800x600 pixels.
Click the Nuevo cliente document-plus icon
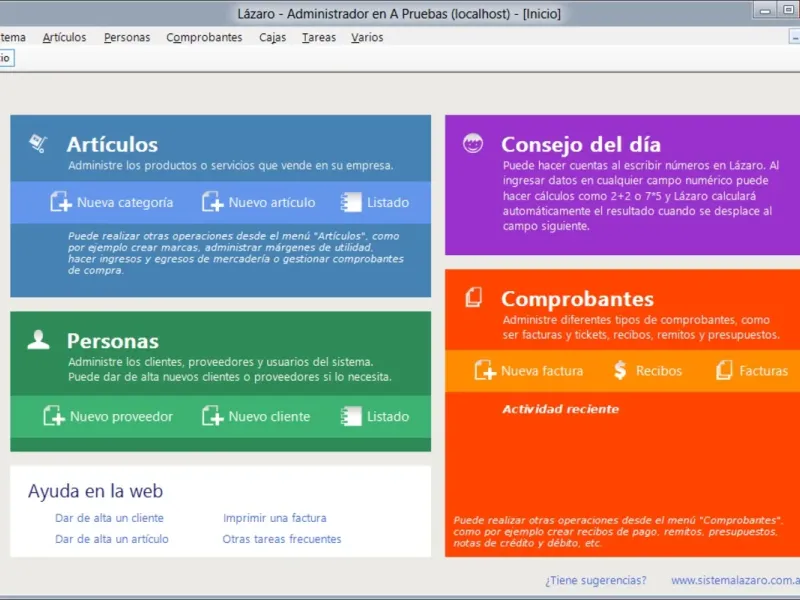click(x=212, y=416)
